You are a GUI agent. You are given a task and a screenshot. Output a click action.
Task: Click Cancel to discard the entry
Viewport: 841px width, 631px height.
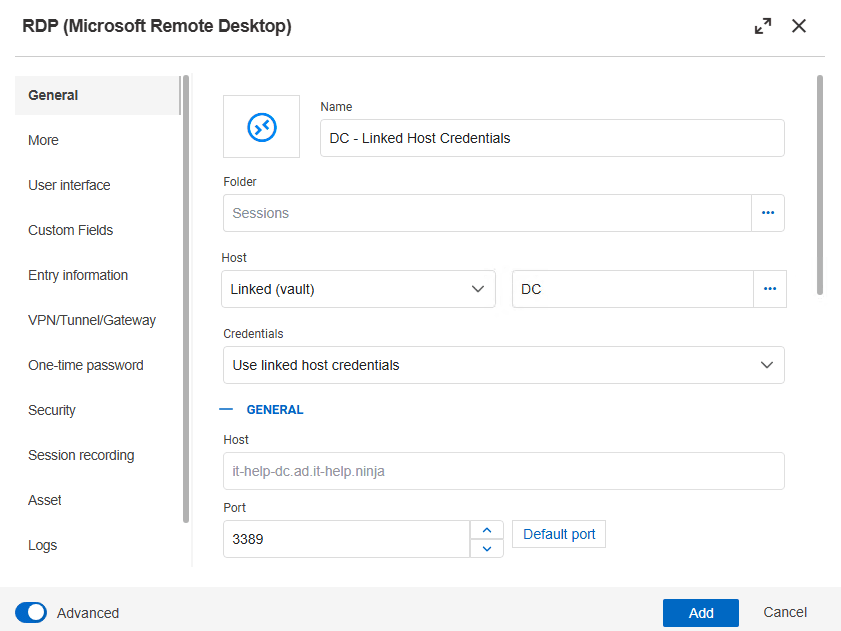click(785, 612)
